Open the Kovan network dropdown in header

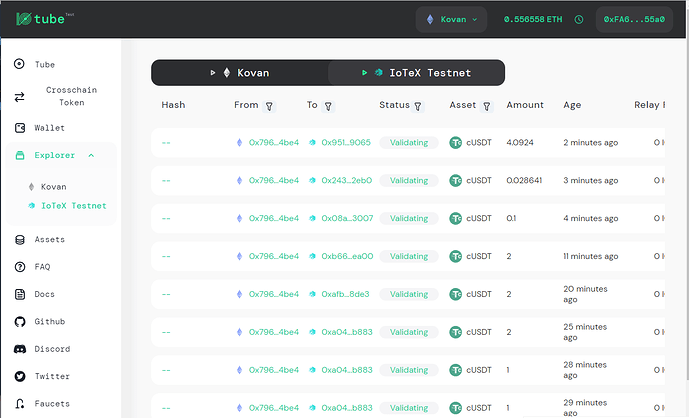[451, 19]
